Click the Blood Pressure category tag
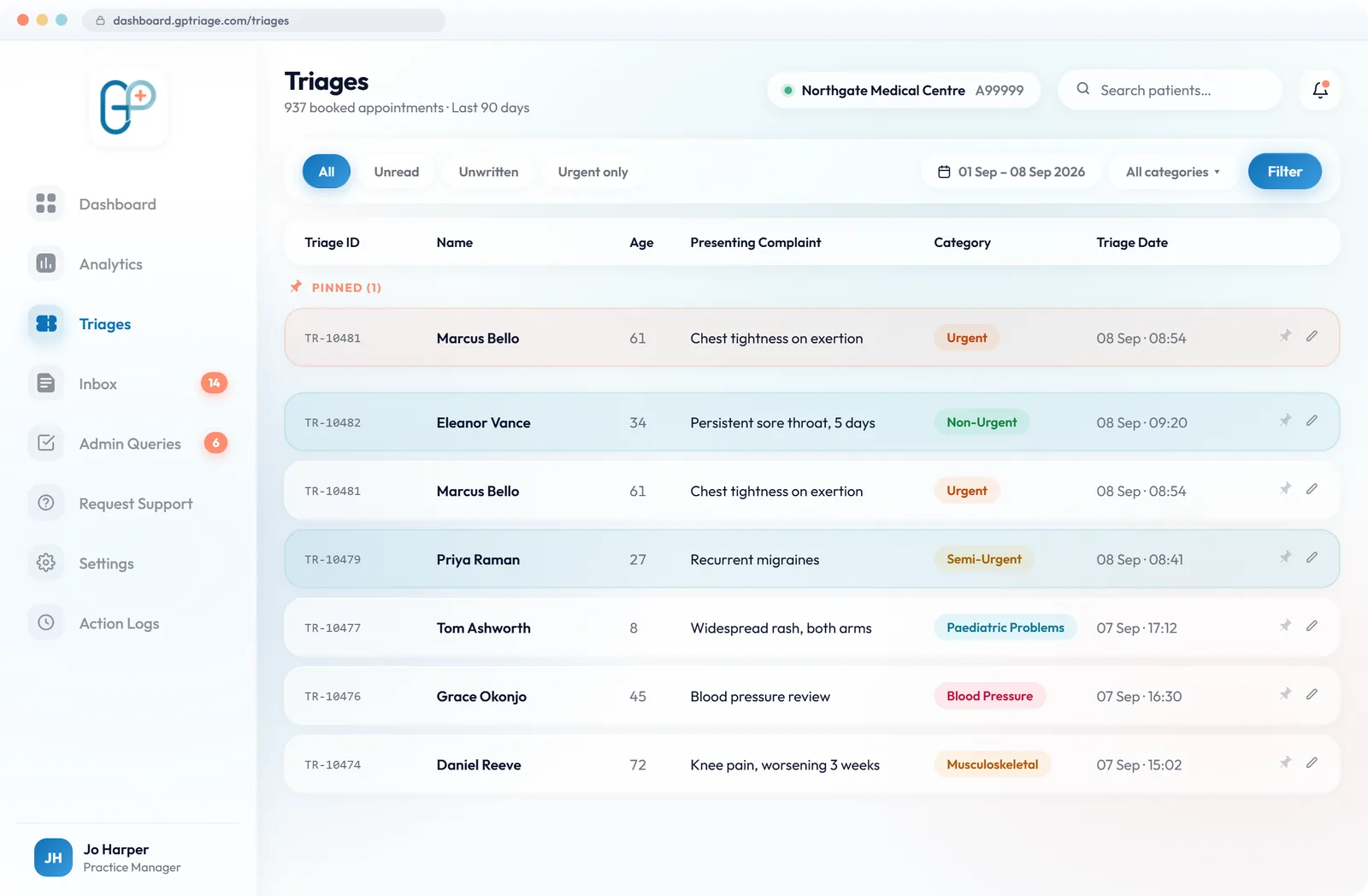 pos(989,696)
